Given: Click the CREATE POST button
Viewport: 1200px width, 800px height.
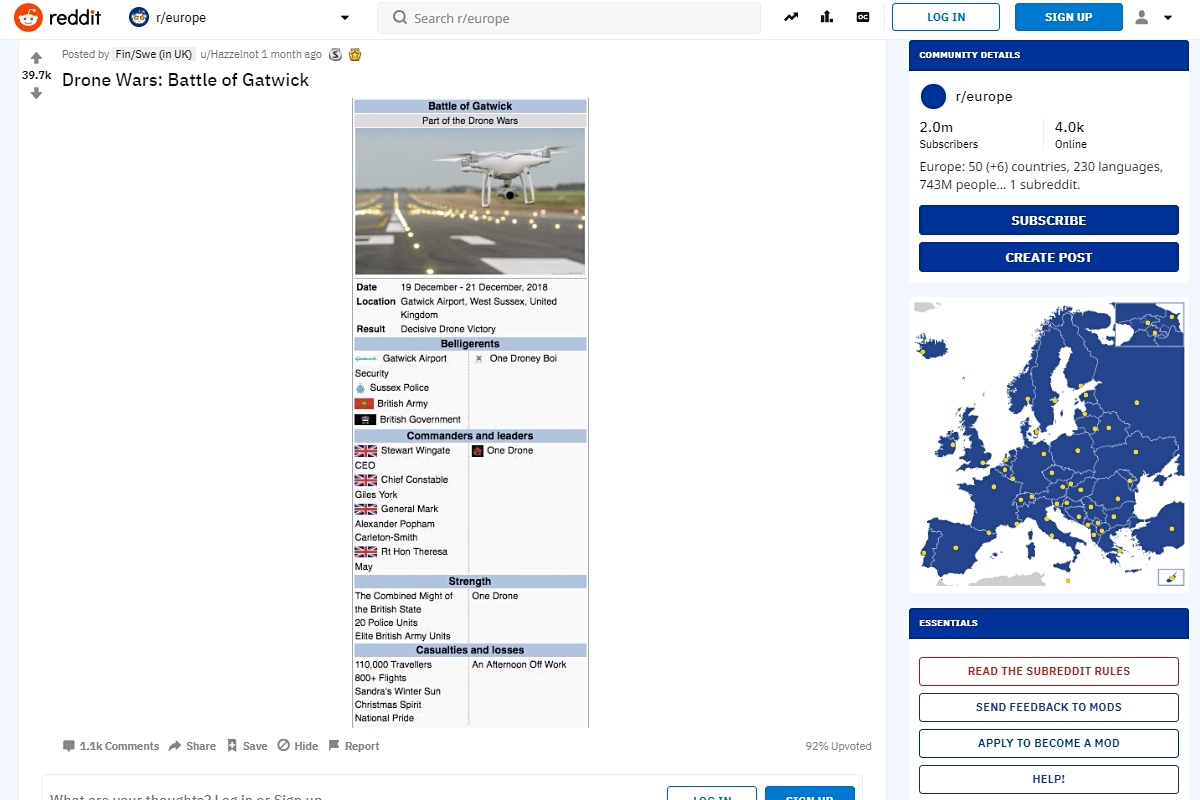Looking at the screenshot, I should 1049,257.
